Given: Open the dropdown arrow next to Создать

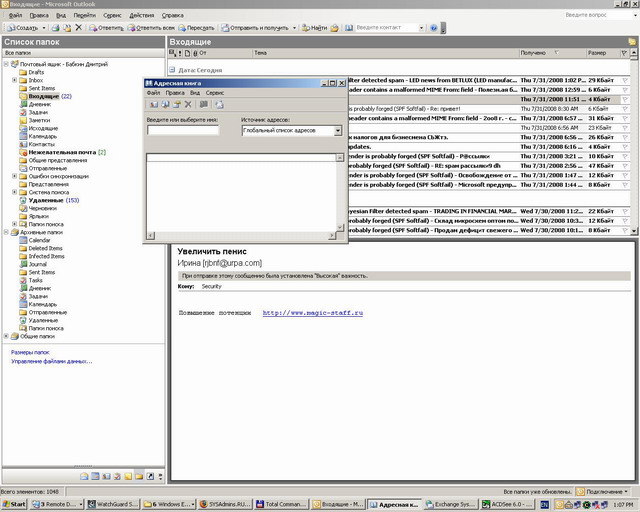Looking at the screenshot, I should [44, 28].
